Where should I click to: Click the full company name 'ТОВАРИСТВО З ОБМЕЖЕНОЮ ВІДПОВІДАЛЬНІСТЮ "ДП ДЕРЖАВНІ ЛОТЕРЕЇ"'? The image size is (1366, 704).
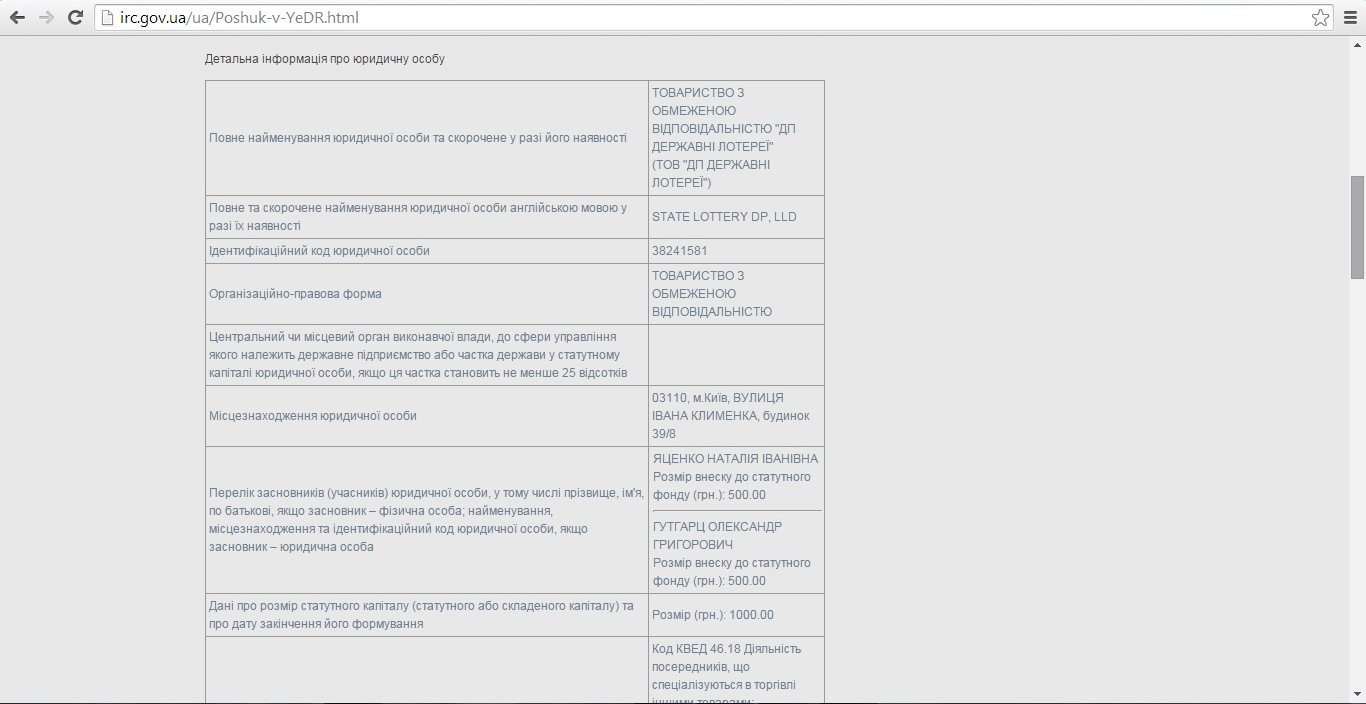(724, 120)
